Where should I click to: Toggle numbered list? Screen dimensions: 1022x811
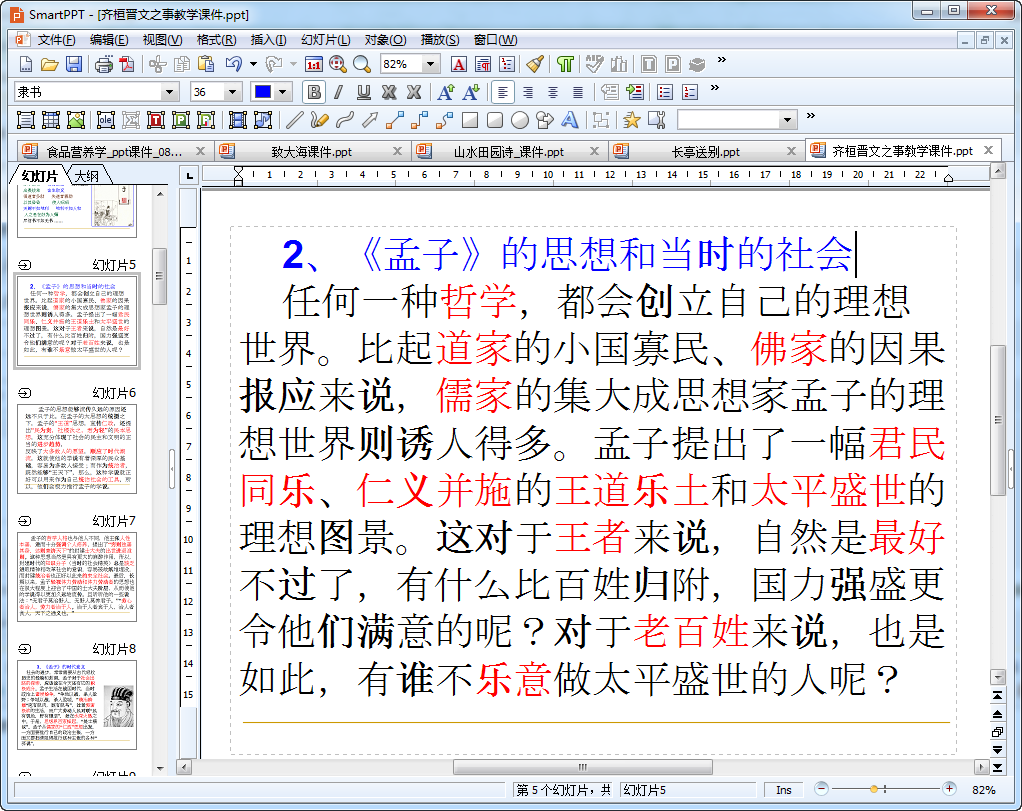click(690, 92)
